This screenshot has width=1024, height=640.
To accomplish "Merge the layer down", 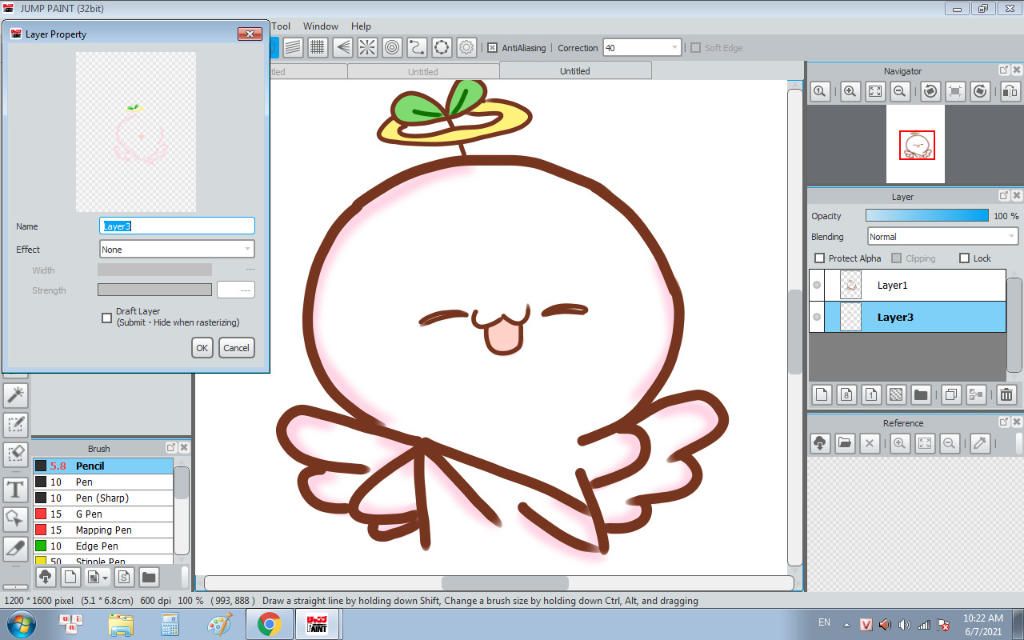I will [976, 394].
